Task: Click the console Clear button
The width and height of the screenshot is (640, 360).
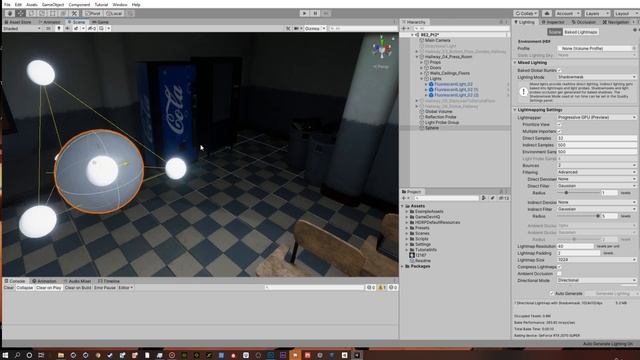Action: pos(9,288)
